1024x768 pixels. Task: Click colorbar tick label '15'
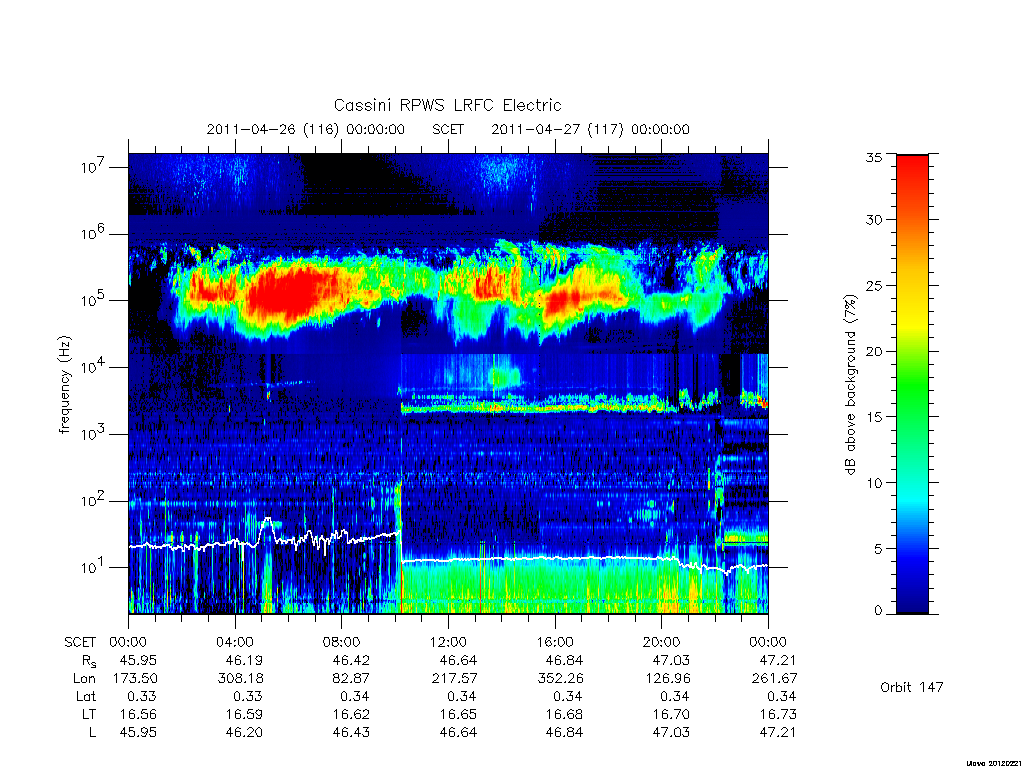873,416
